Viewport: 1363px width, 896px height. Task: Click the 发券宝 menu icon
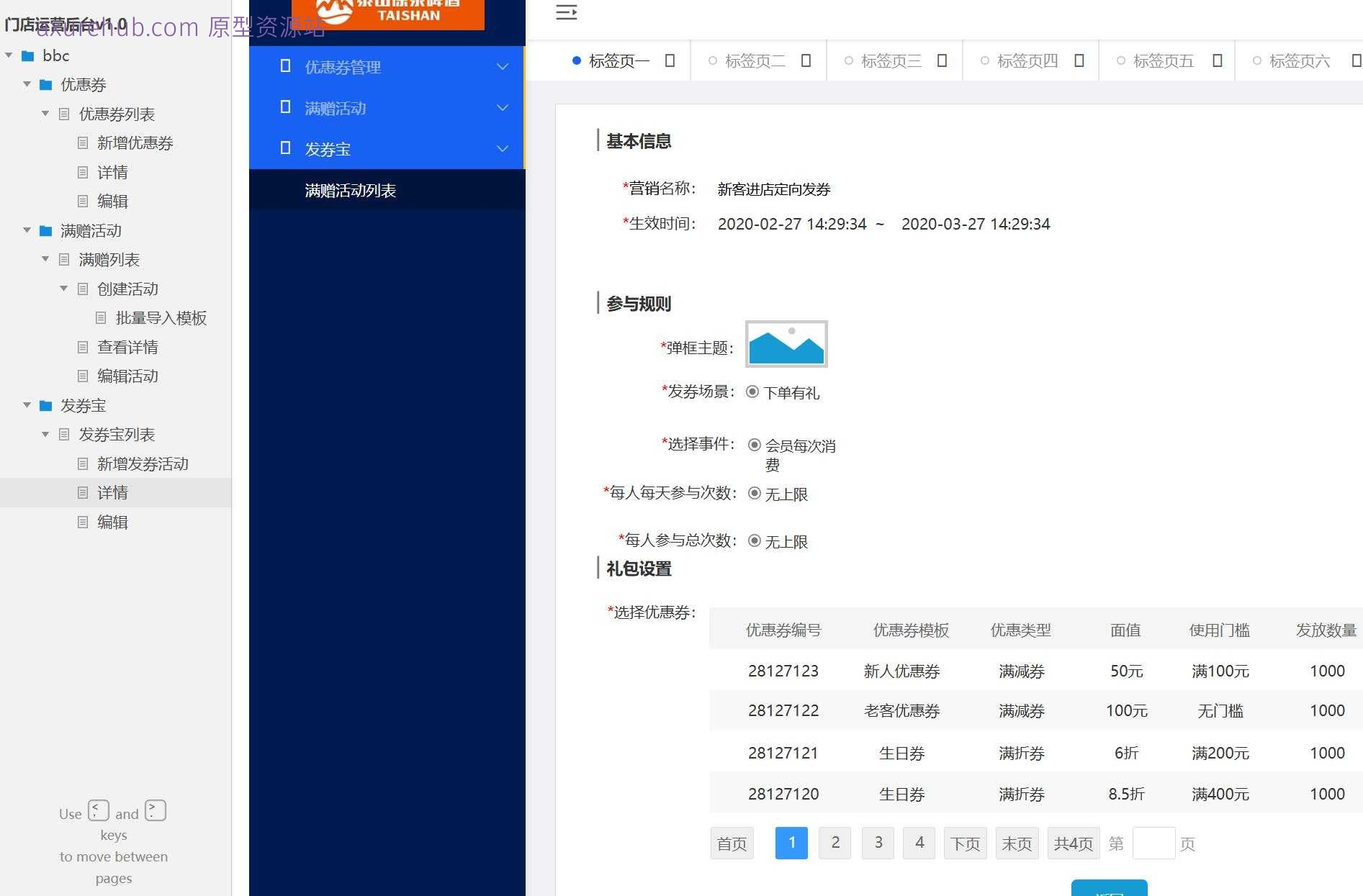click(285, 148)
